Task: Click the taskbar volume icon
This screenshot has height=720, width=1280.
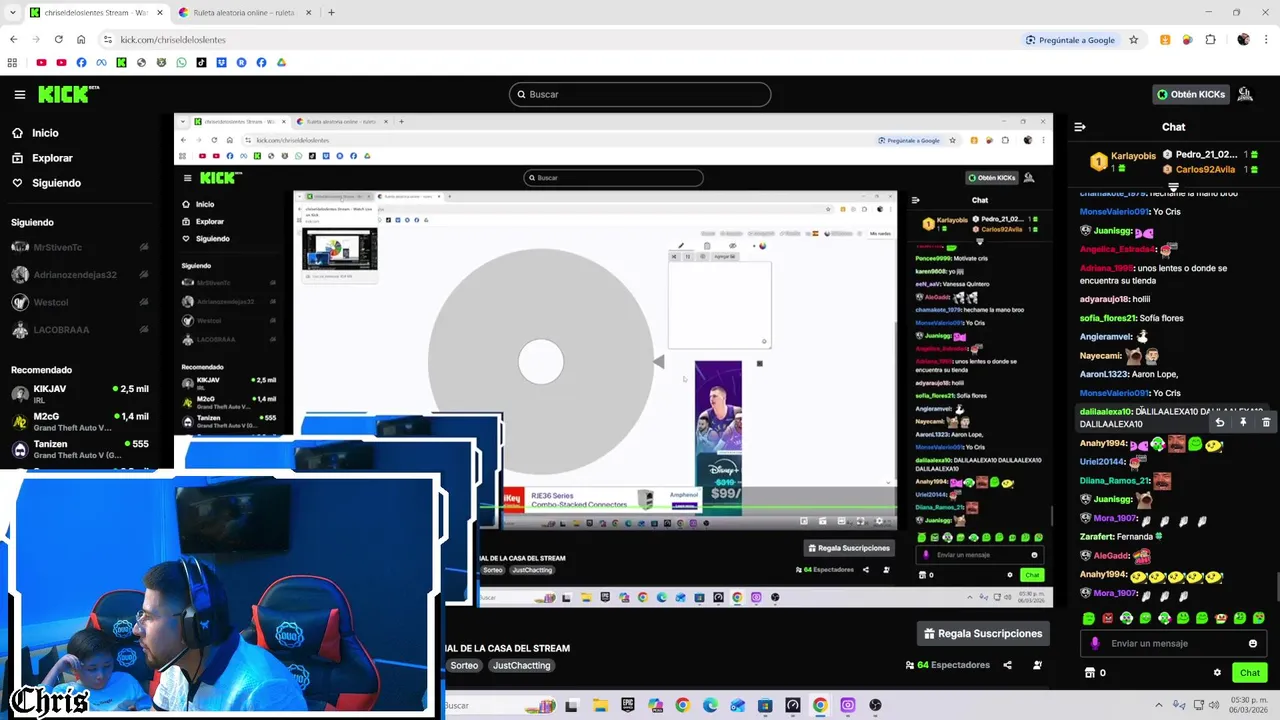Action: [1212, 705]
